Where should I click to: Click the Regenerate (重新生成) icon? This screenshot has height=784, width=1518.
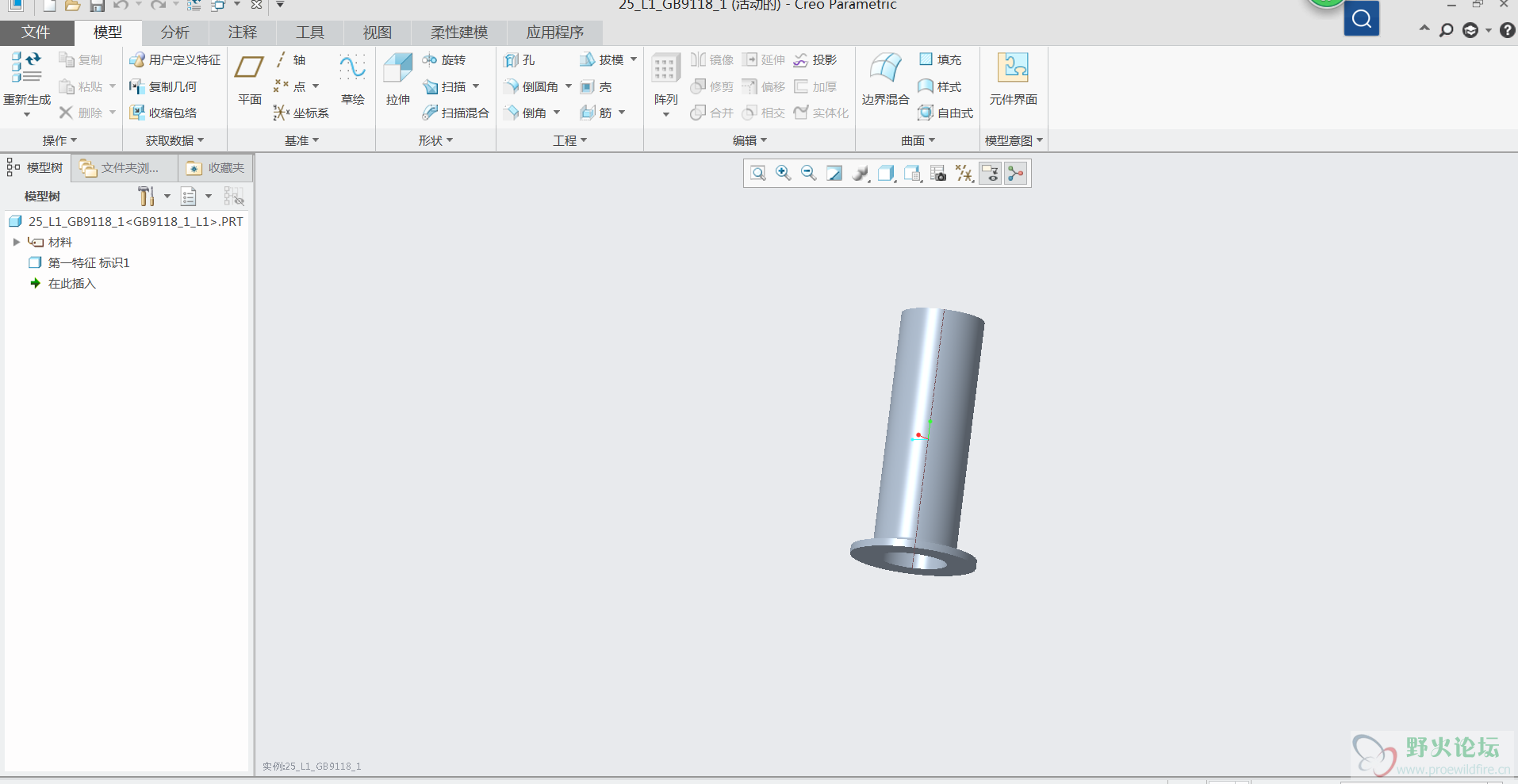click(x=26, y=68)
